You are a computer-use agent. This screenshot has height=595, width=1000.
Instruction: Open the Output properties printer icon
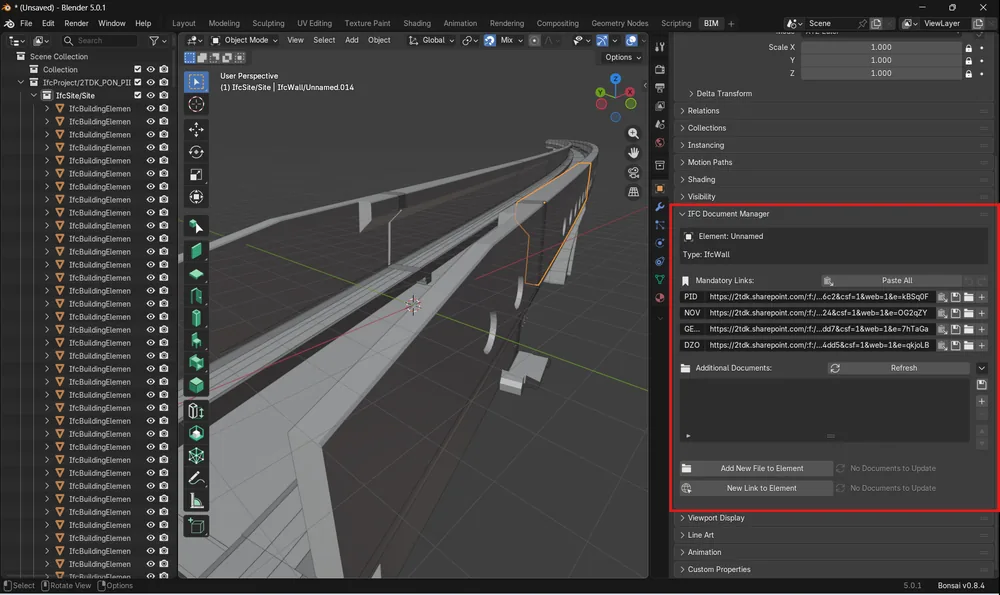(x=660, y=87)
